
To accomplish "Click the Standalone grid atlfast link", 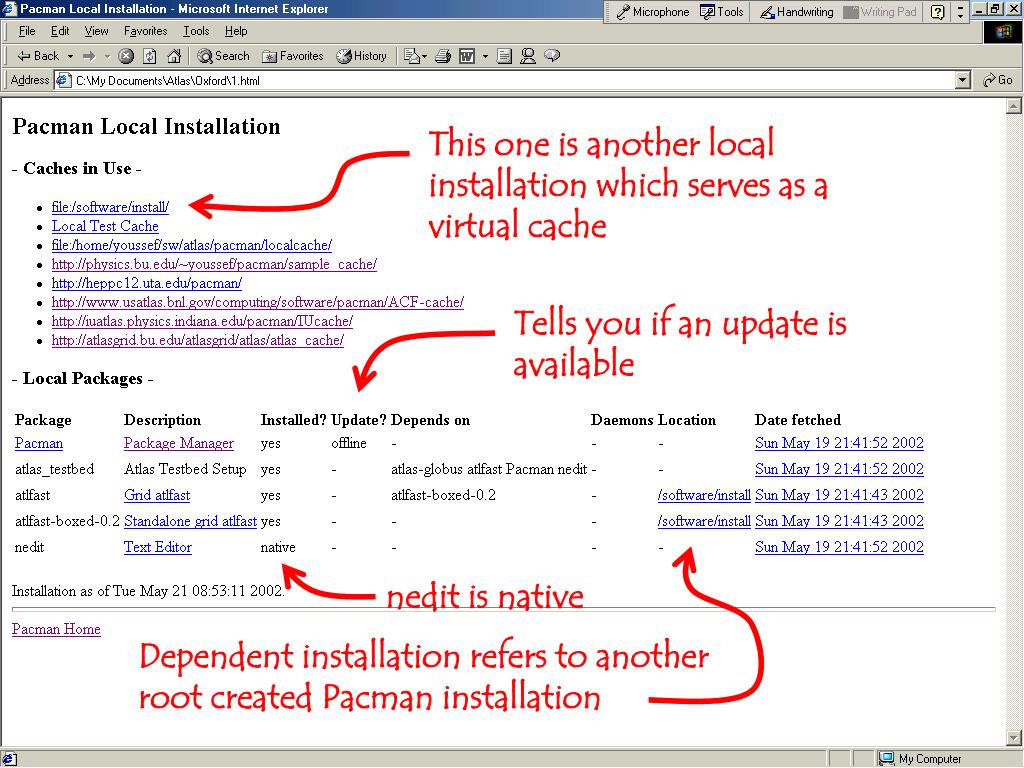I will tap(190, 521).
